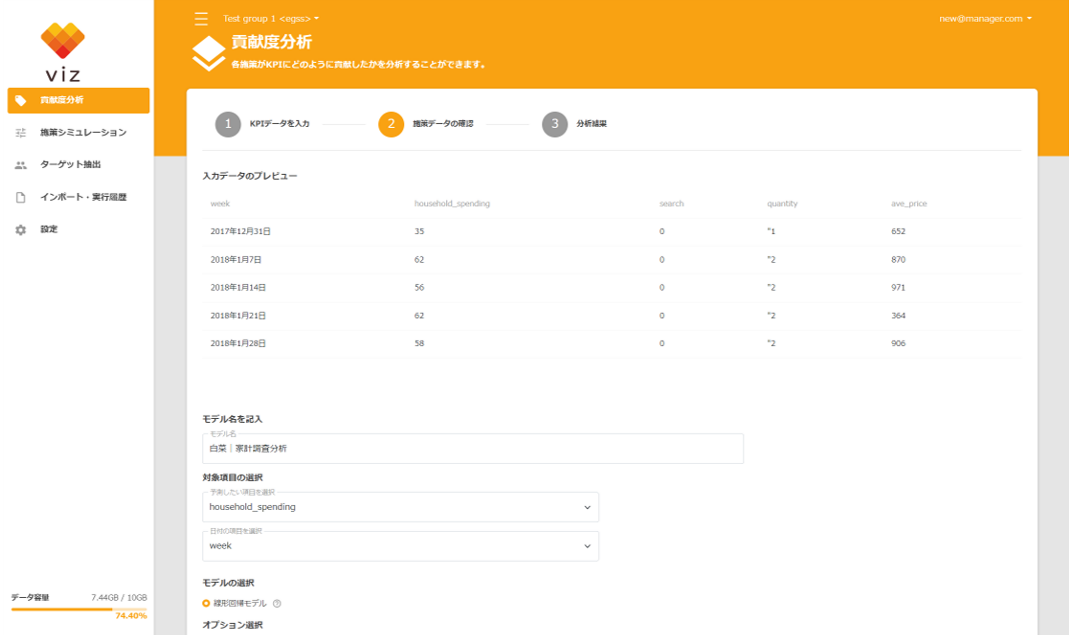Viewport: 1069px width, 635px height.
Task: Open the 設定 menu item
Action: [78, 230]
